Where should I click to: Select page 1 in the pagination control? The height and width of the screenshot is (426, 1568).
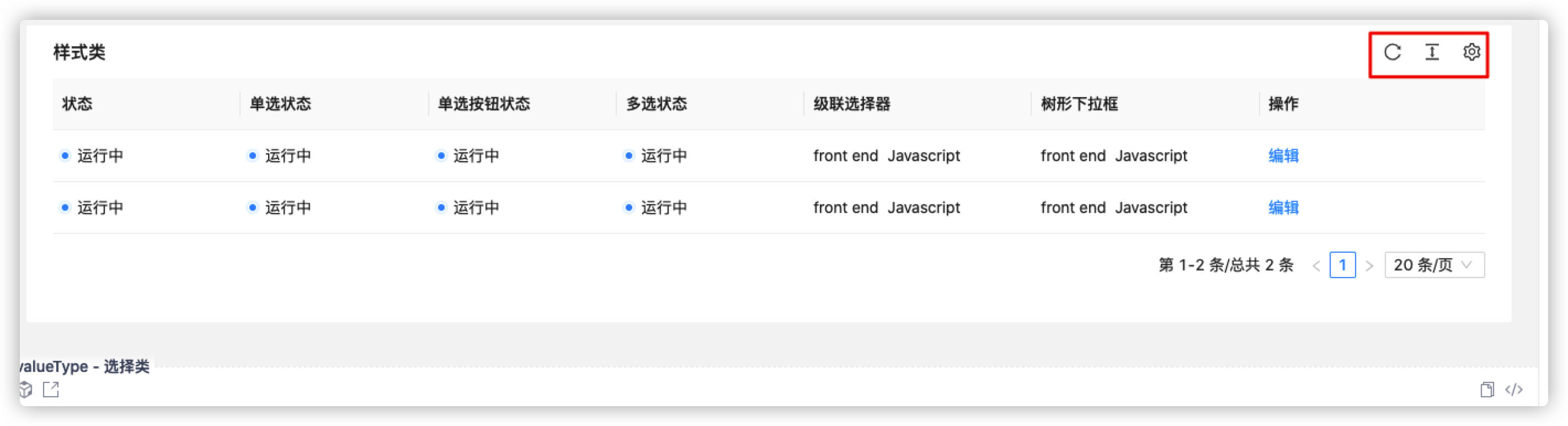(1343, 265)
